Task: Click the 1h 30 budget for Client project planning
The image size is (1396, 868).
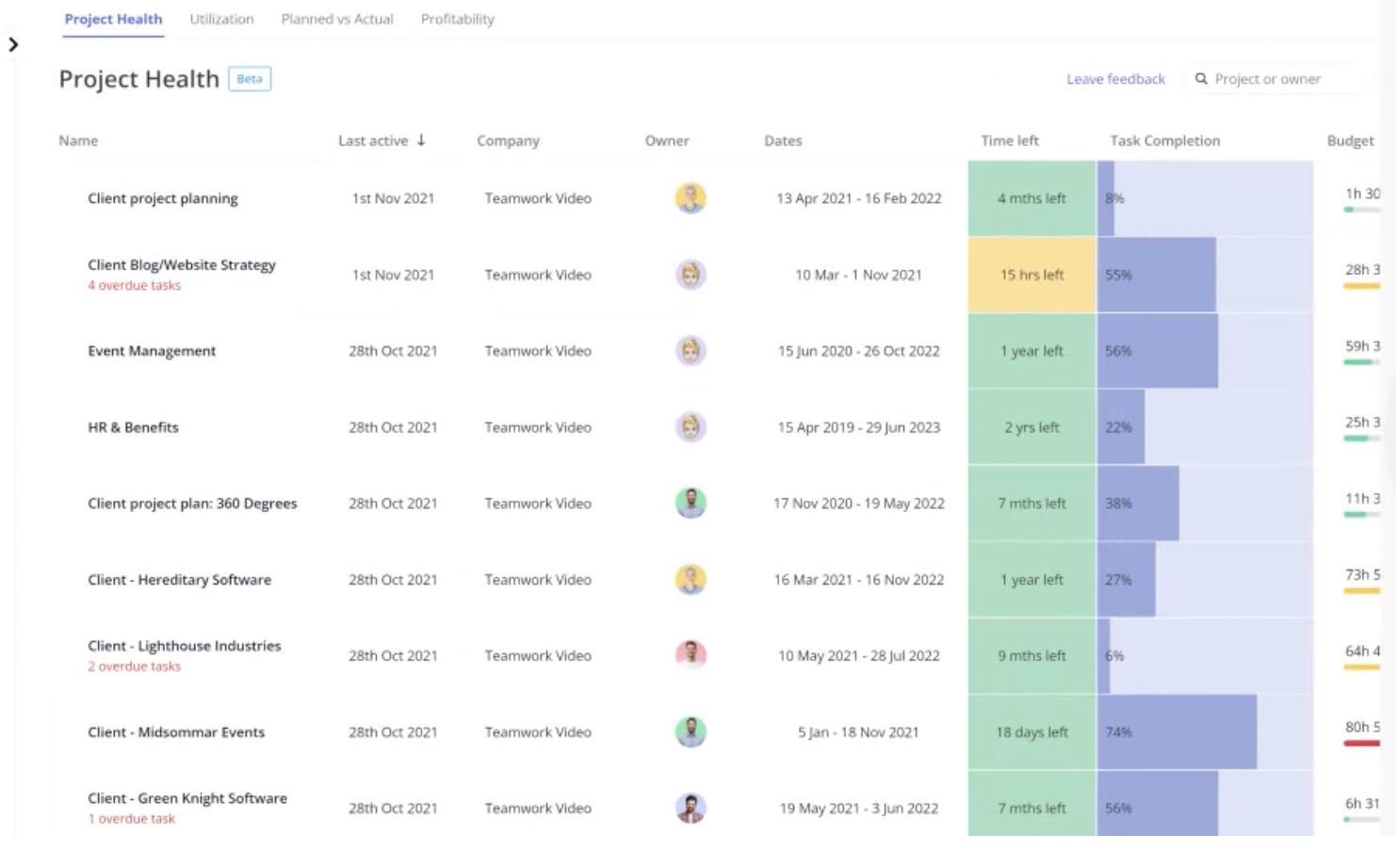Action: [1362, 194]
